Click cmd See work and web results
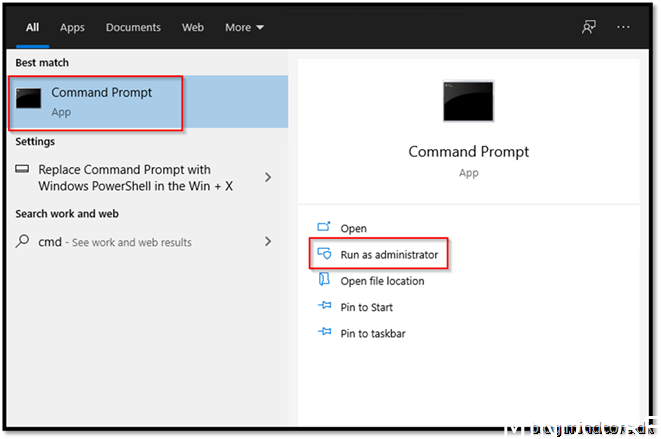This screenshot has width=661, height=439. (115, 242)
